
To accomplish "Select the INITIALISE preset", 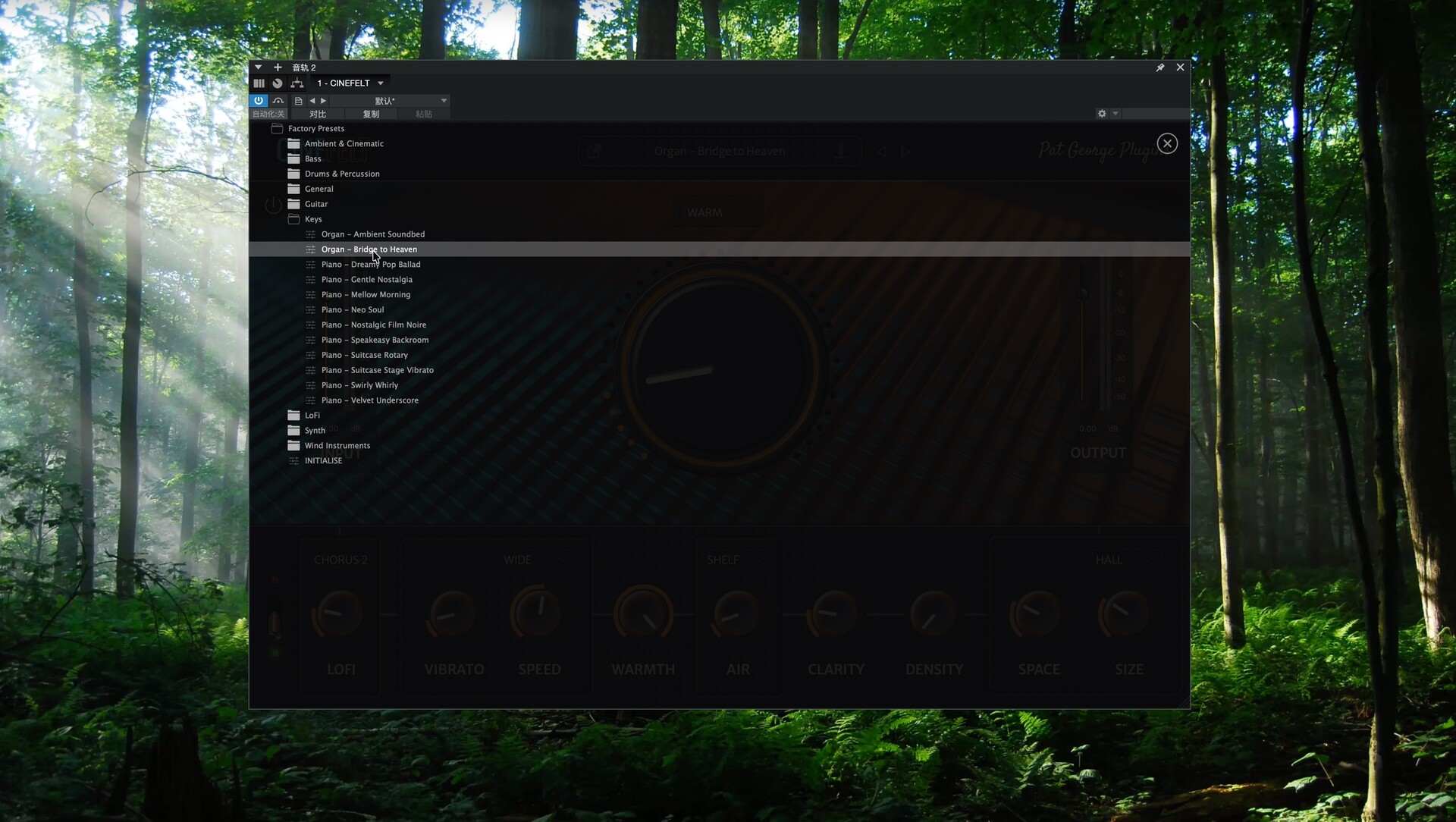I will pos(323,460).
